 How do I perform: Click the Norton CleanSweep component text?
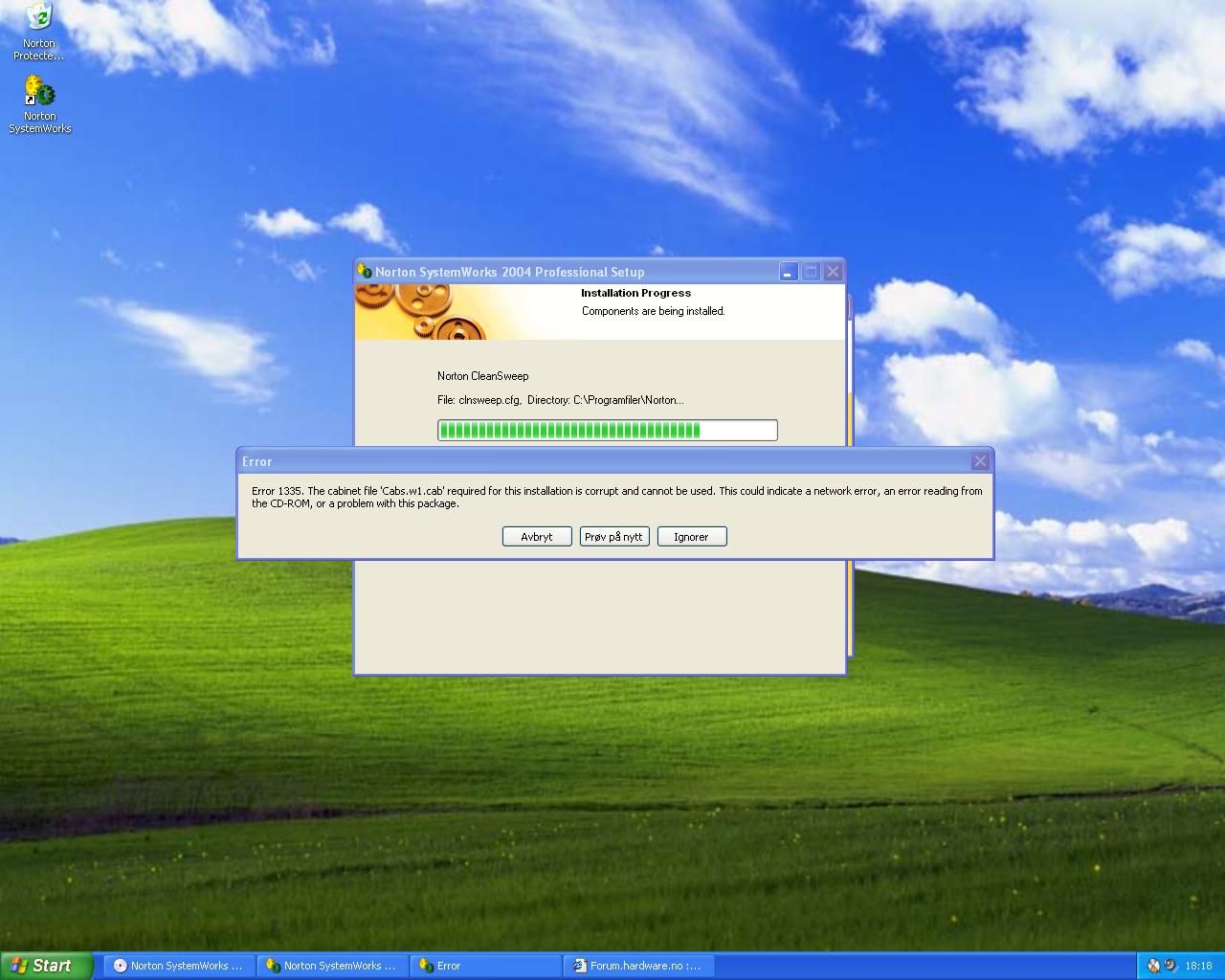483,376
